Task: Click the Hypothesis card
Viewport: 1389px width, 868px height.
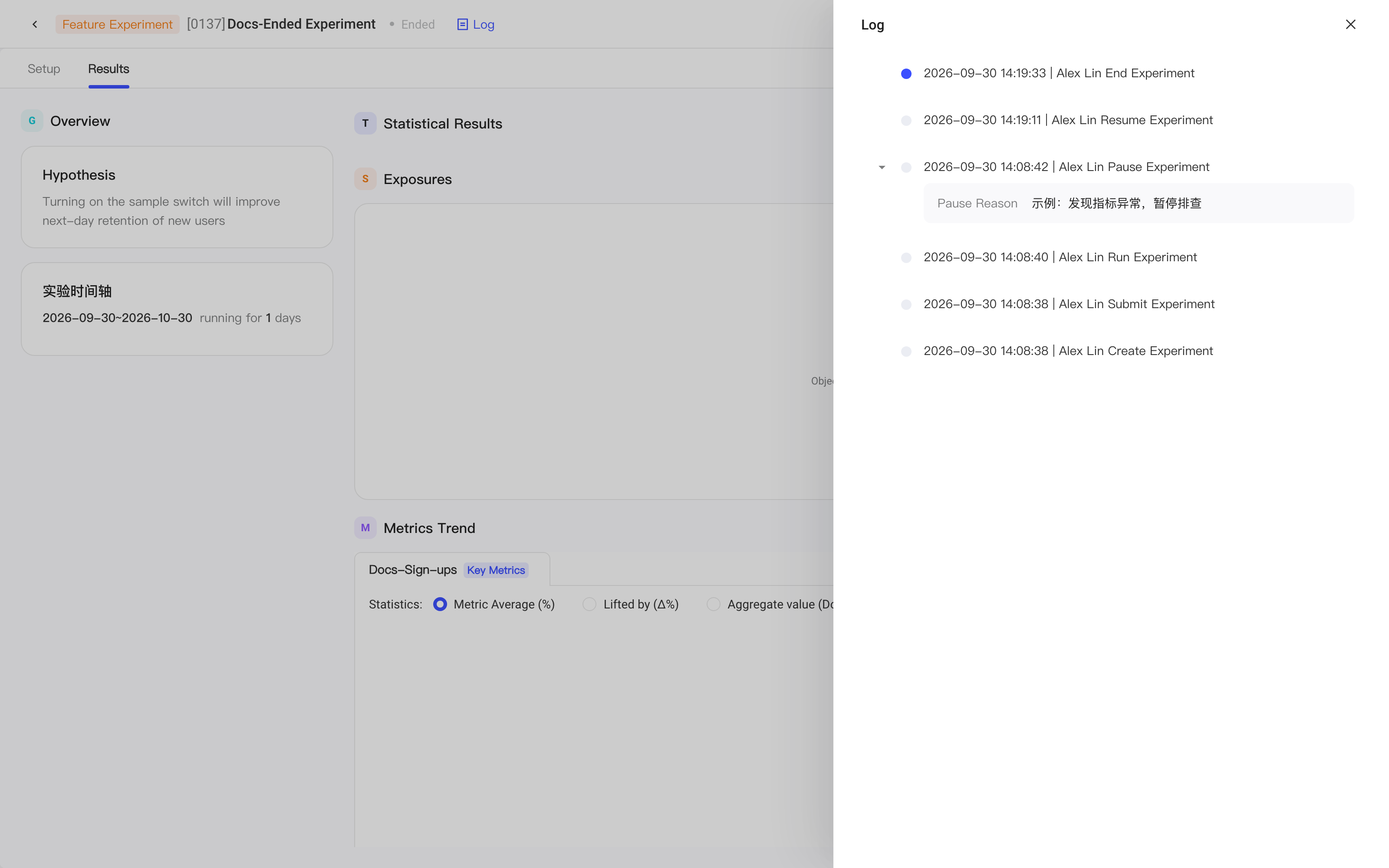Action: pyautogui.click(x=177, y=197)
